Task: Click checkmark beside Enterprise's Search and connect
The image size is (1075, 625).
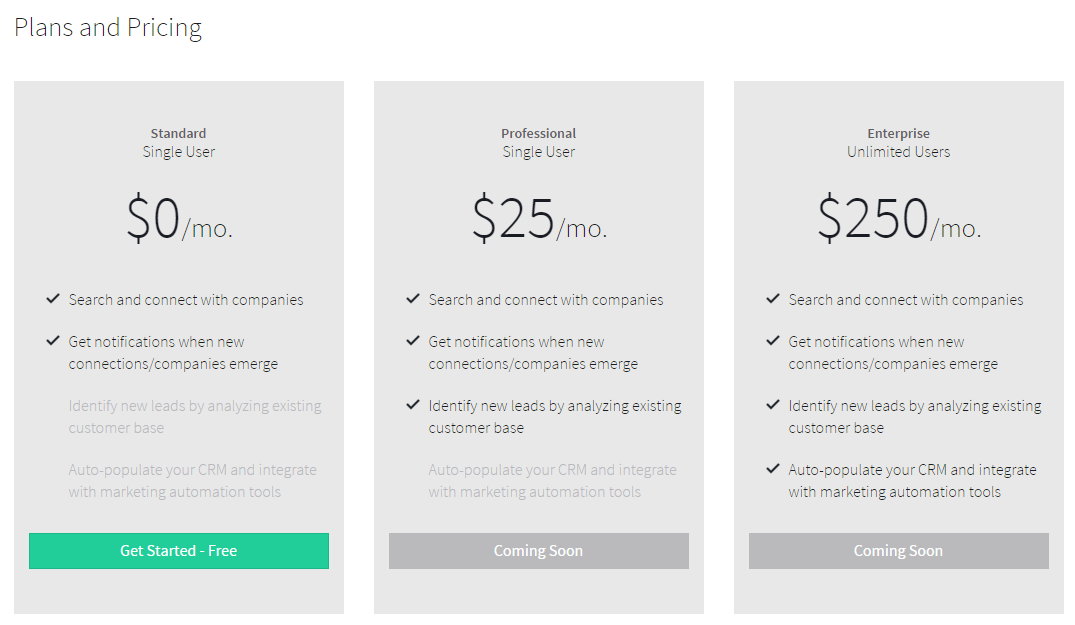Action: [773, 299]
